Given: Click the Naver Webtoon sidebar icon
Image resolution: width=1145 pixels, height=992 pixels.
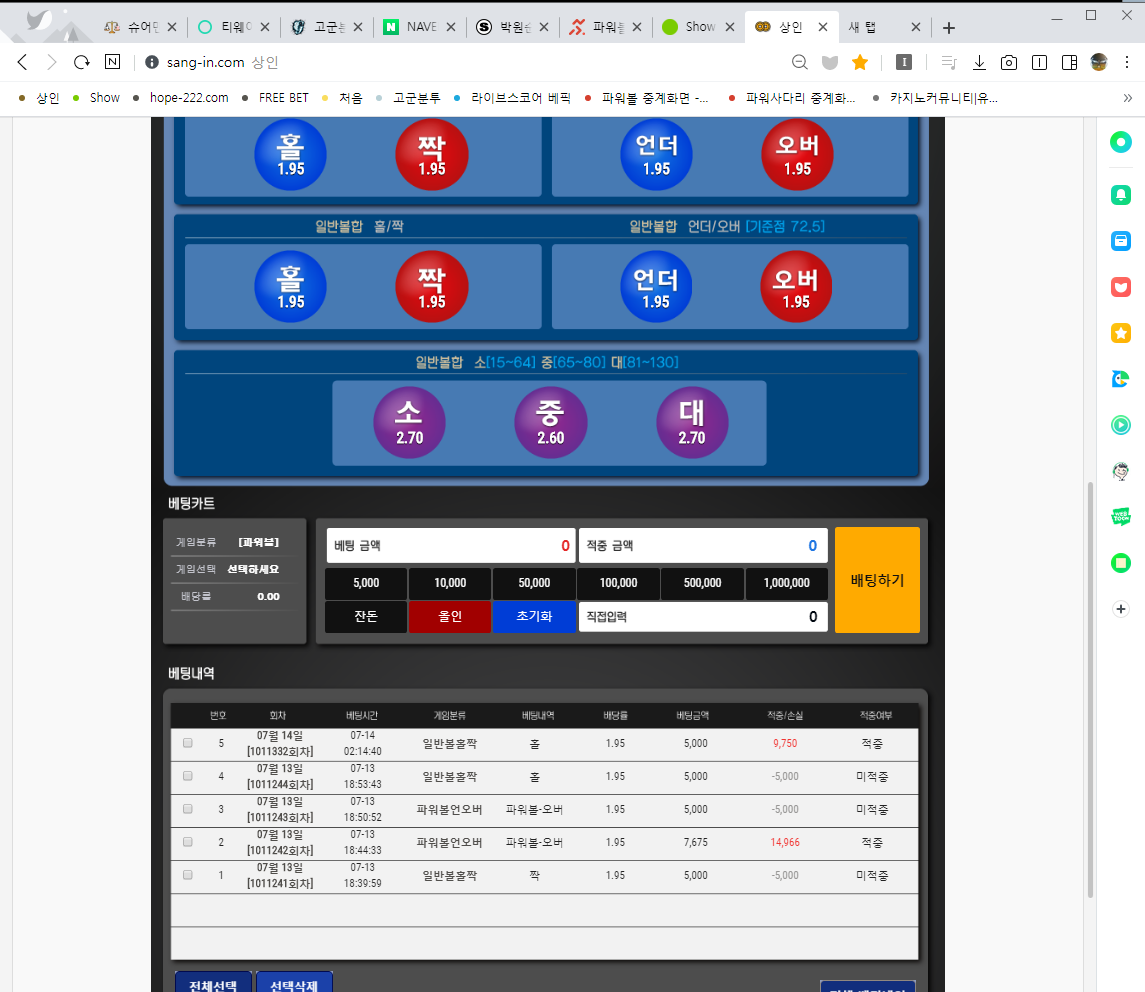Looking at the screenshot, I should [1121, 517].
